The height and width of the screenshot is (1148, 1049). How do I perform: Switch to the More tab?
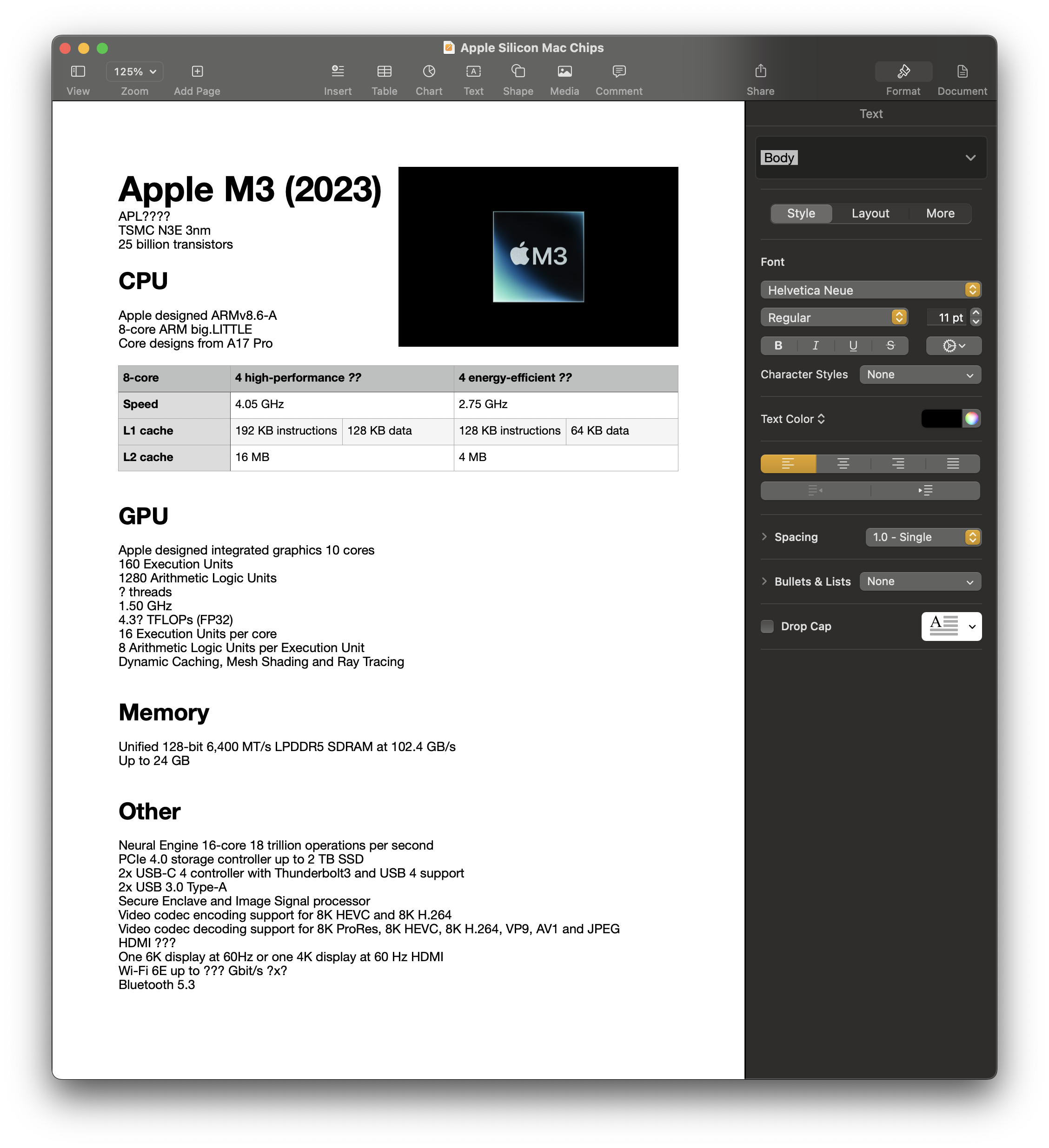[x=940, y=213]
